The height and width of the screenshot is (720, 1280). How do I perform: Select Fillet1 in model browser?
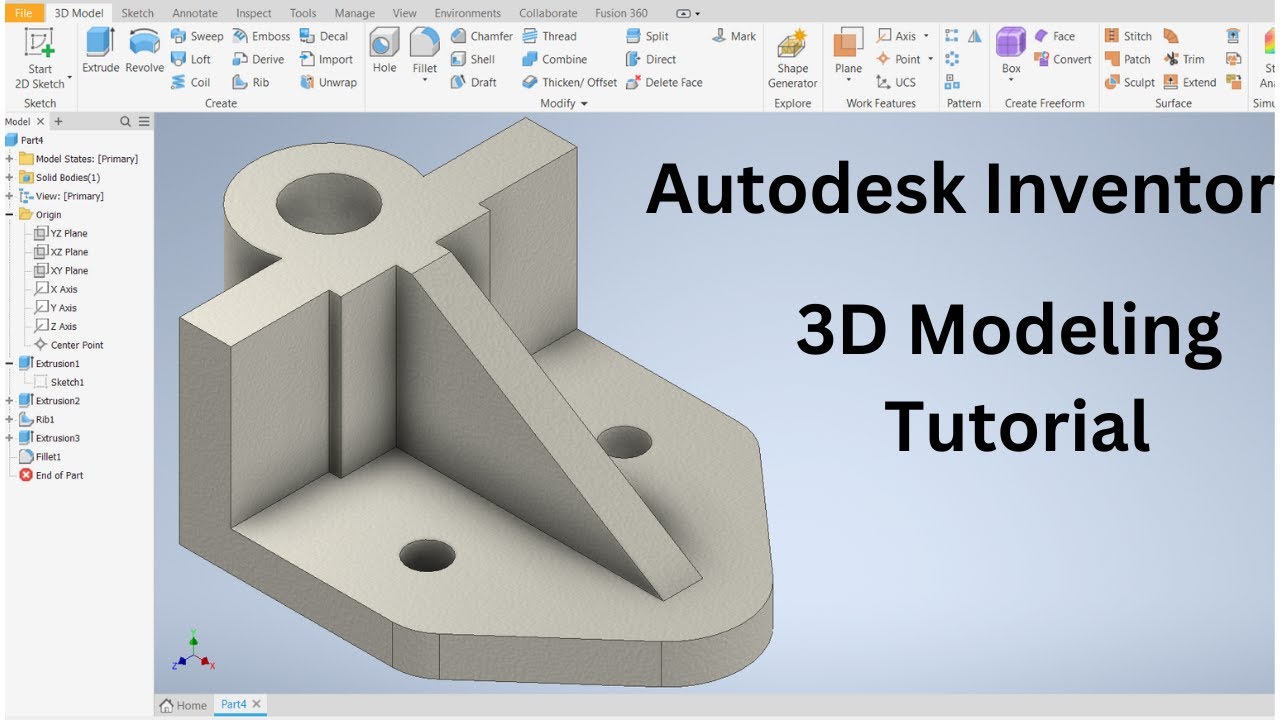(x=40, y=457)
